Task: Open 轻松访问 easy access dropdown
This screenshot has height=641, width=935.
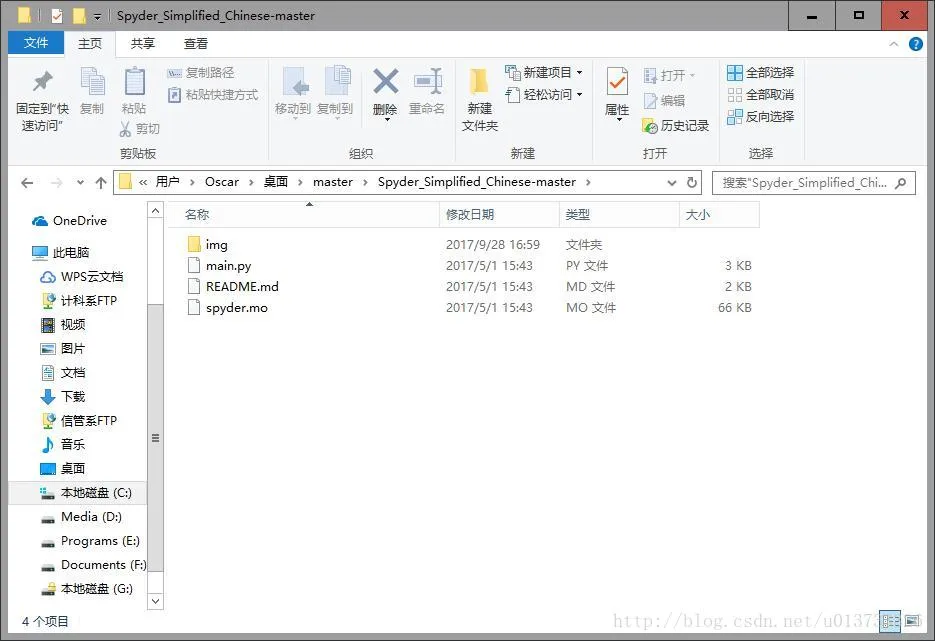Action: [x=544, y=95]
